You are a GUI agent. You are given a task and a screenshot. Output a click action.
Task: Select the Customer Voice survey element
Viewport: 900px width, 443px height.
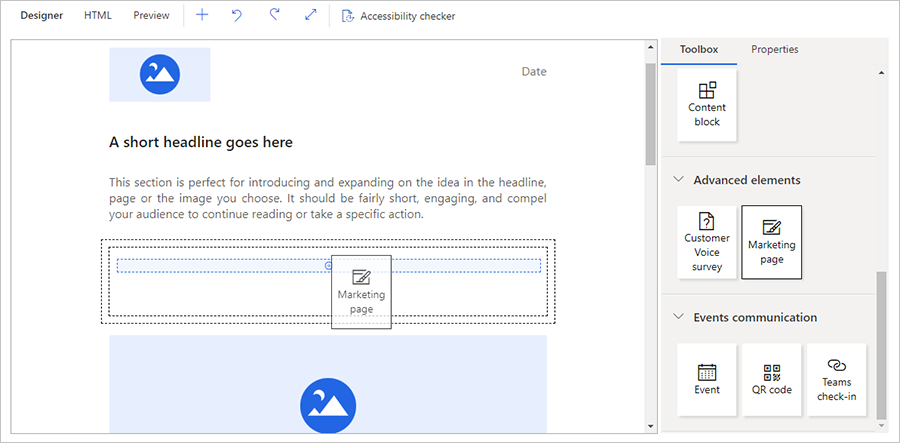click(707, 242)
